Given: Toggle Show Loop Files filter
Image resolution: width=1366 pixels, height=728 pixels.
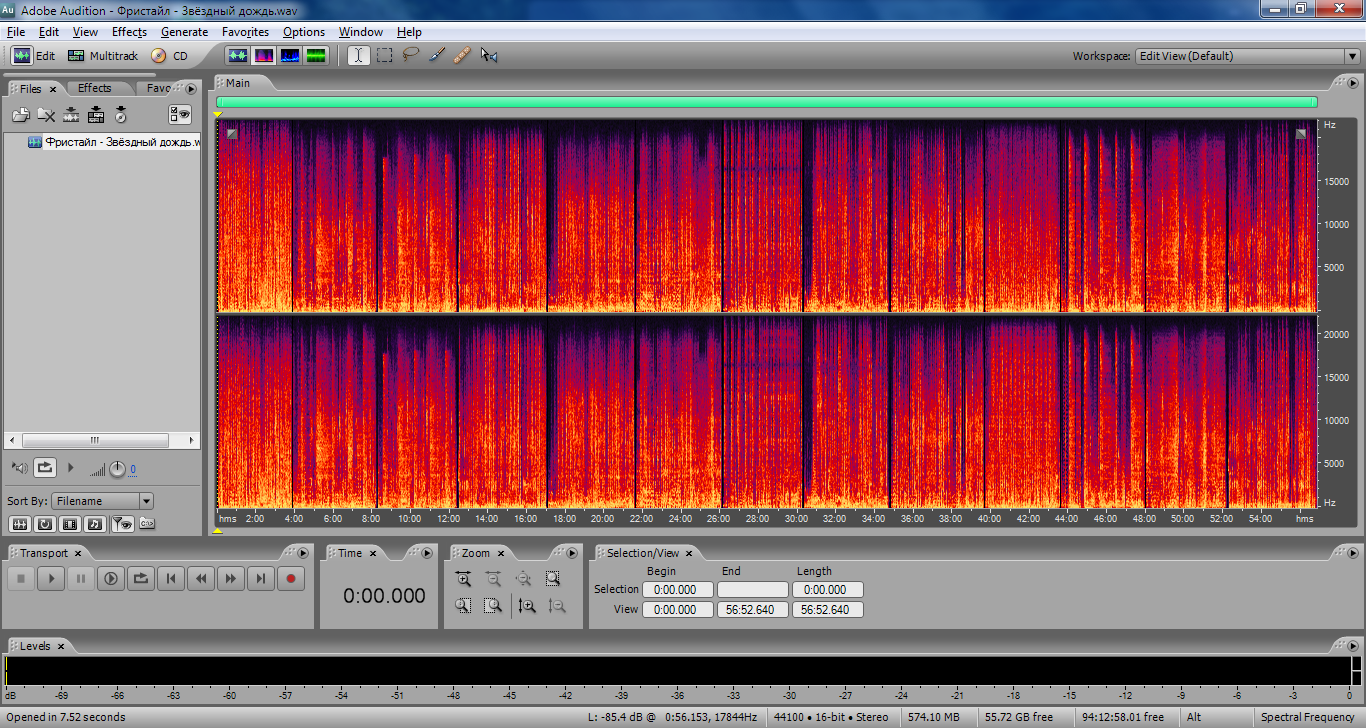Looking at the screenshot, I should tap(45, 523).
